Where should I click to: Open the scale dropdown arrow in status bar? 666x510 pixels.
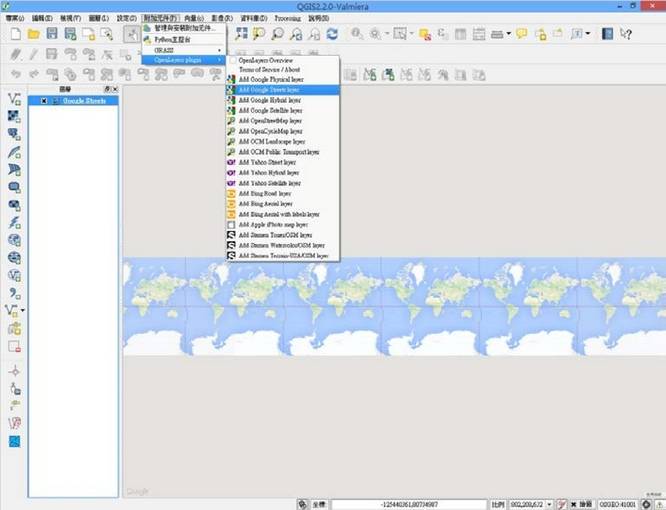(x=549, y=504)
